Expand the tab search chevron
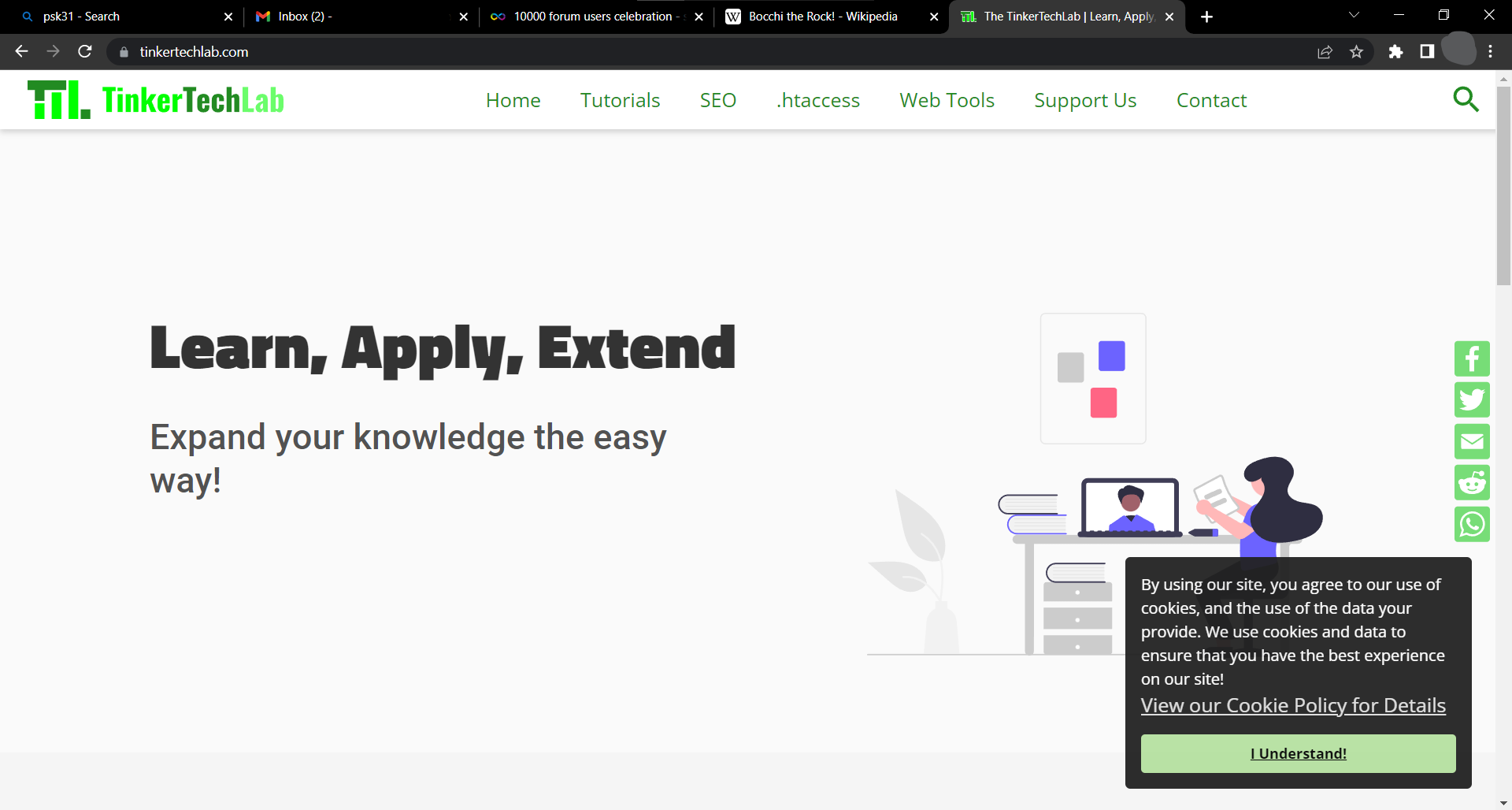This screenshot has height=810, width=1512. [x=1354, y=16]
